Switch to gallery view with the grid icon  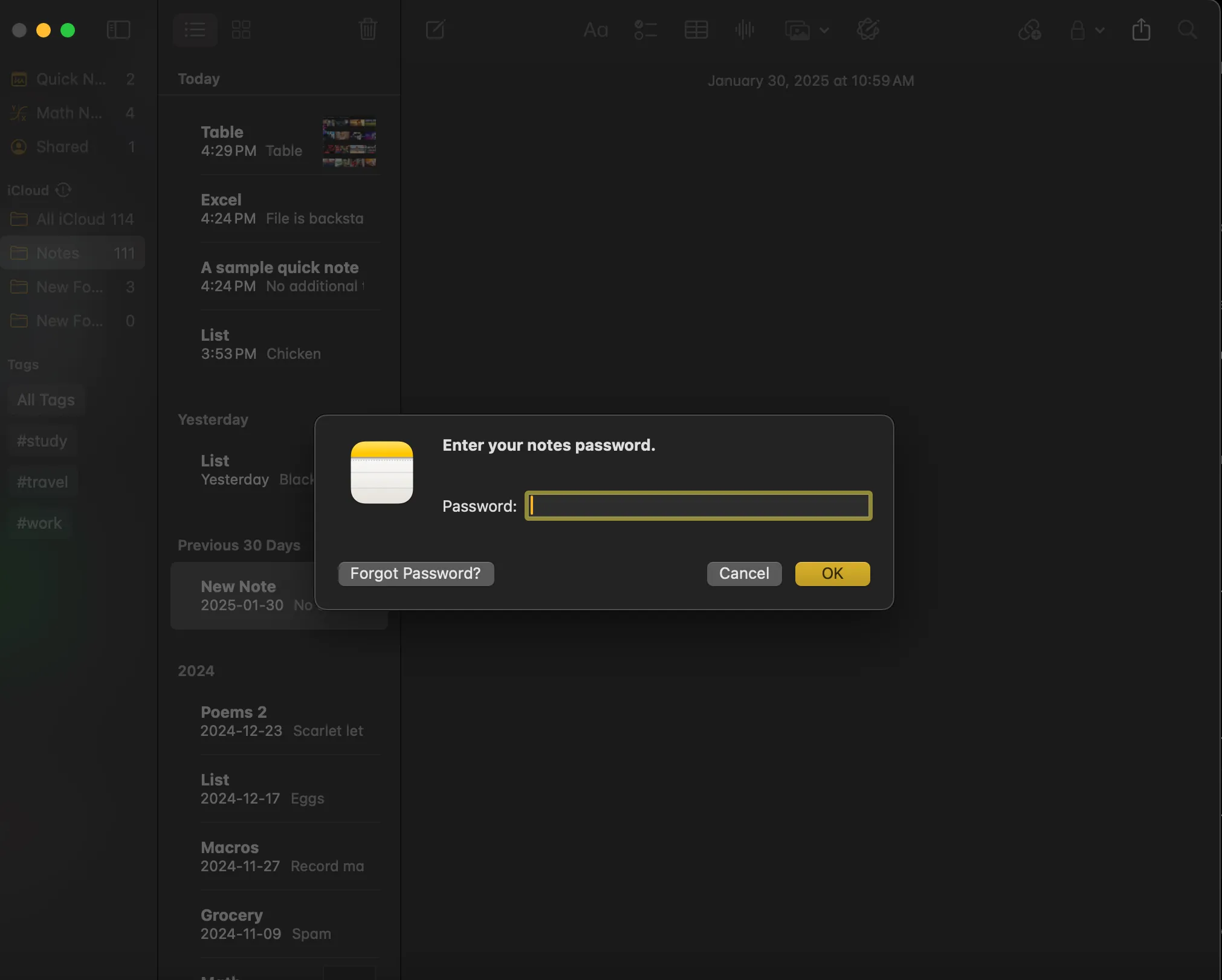tap(241, 30)
